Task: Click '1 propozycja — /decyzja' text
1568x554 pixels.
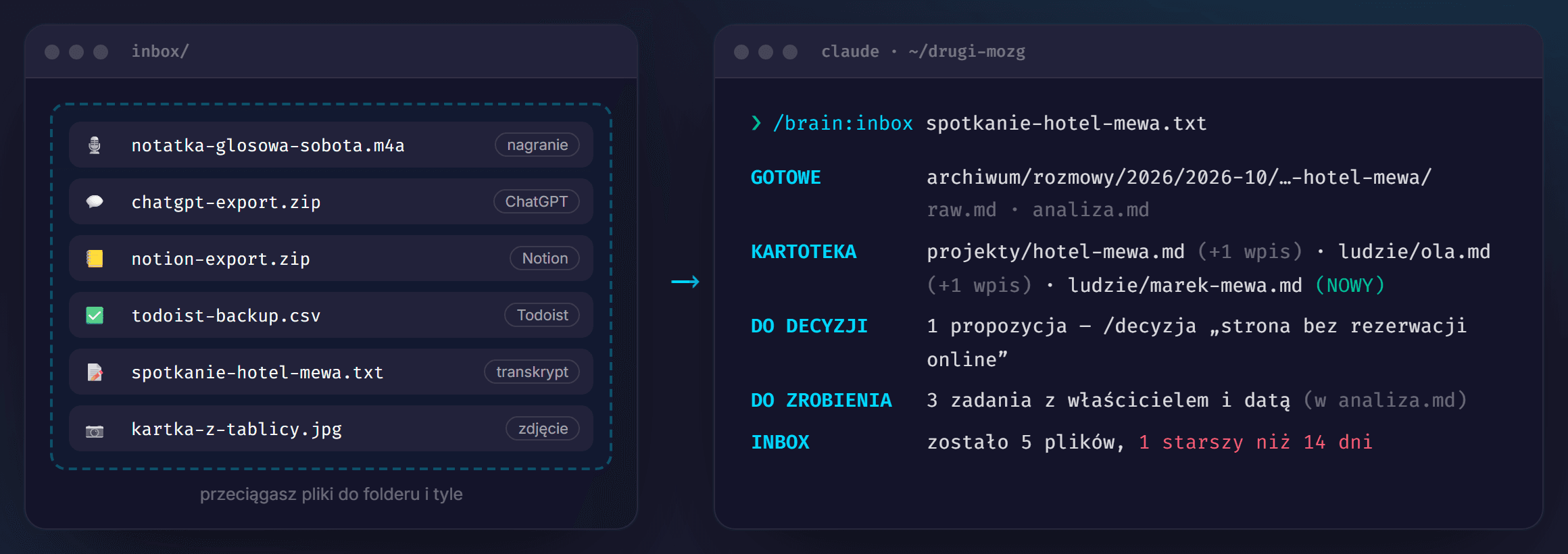Action: (x=1061, y=326)
